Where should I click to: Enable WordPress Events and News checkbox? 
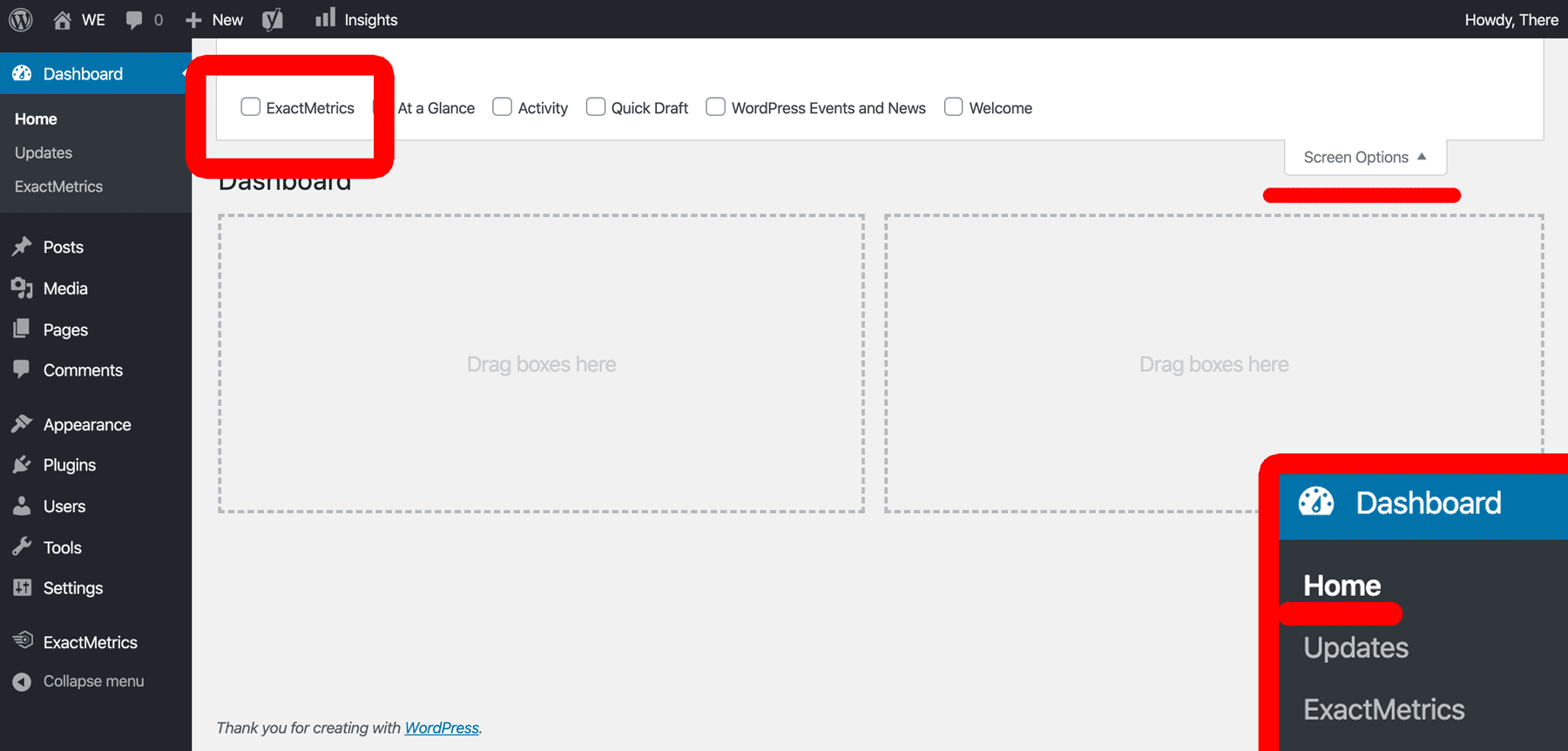tap(715, 106)
